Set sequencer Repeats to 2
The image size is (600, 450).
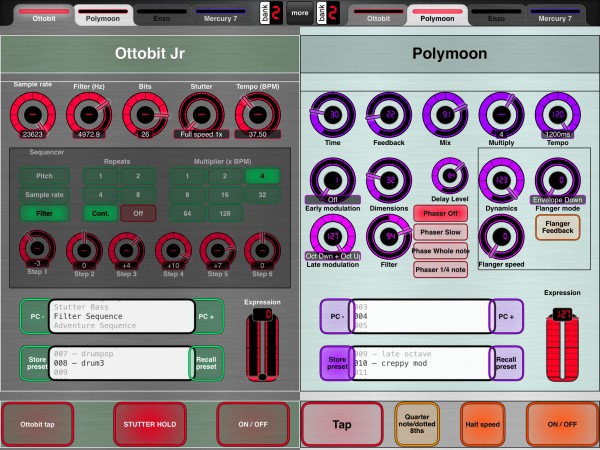(138, 176)
